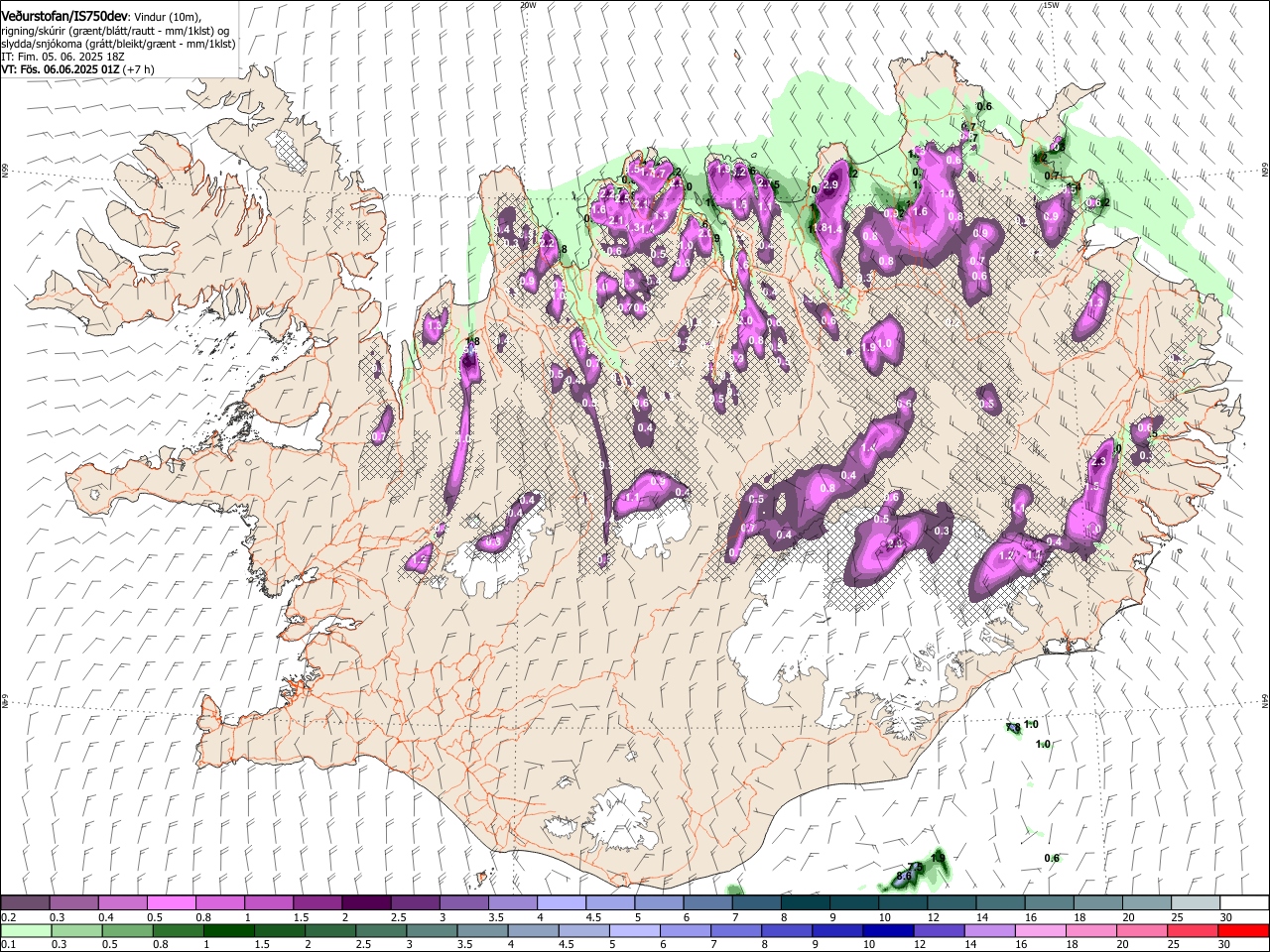This screenshot has width=1270, height=952.
Task: Click the '7.8' rain value off southeast coast
Action: pos(1013,728)
